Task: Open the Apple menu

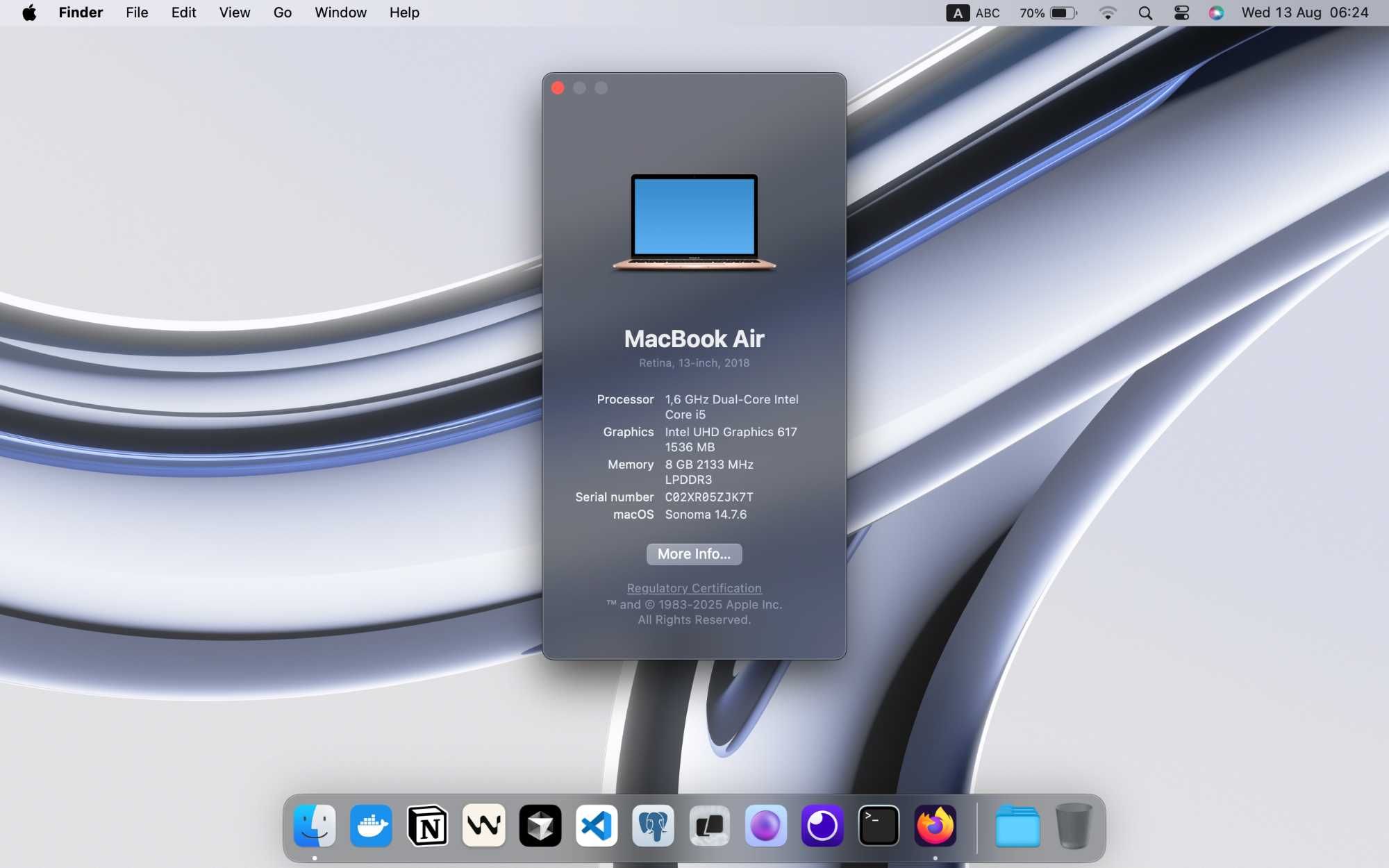Action: (x=29, y=12)
